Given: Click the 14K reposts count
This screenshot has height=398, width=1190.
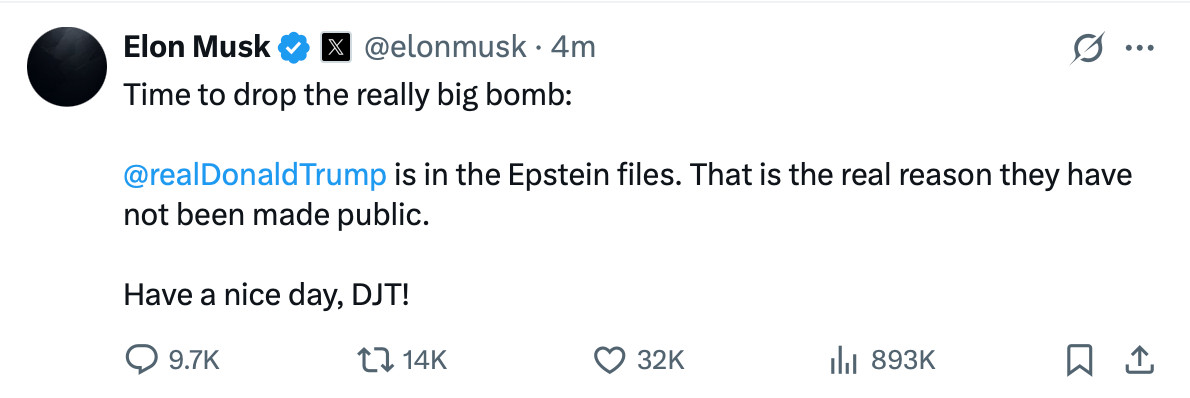Looking at the screenshot, I should [425, 360].
